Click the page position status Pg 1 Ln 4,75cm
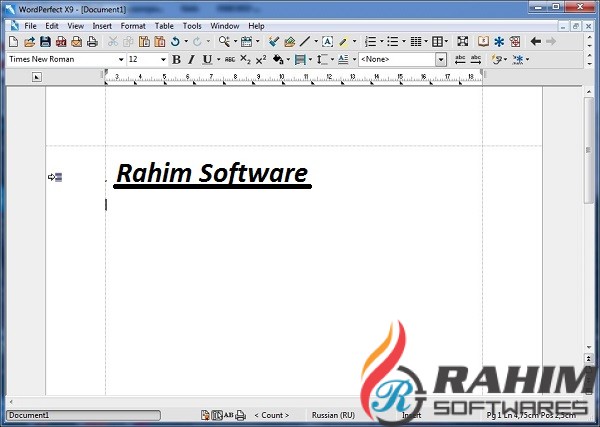 click(531, 415)
